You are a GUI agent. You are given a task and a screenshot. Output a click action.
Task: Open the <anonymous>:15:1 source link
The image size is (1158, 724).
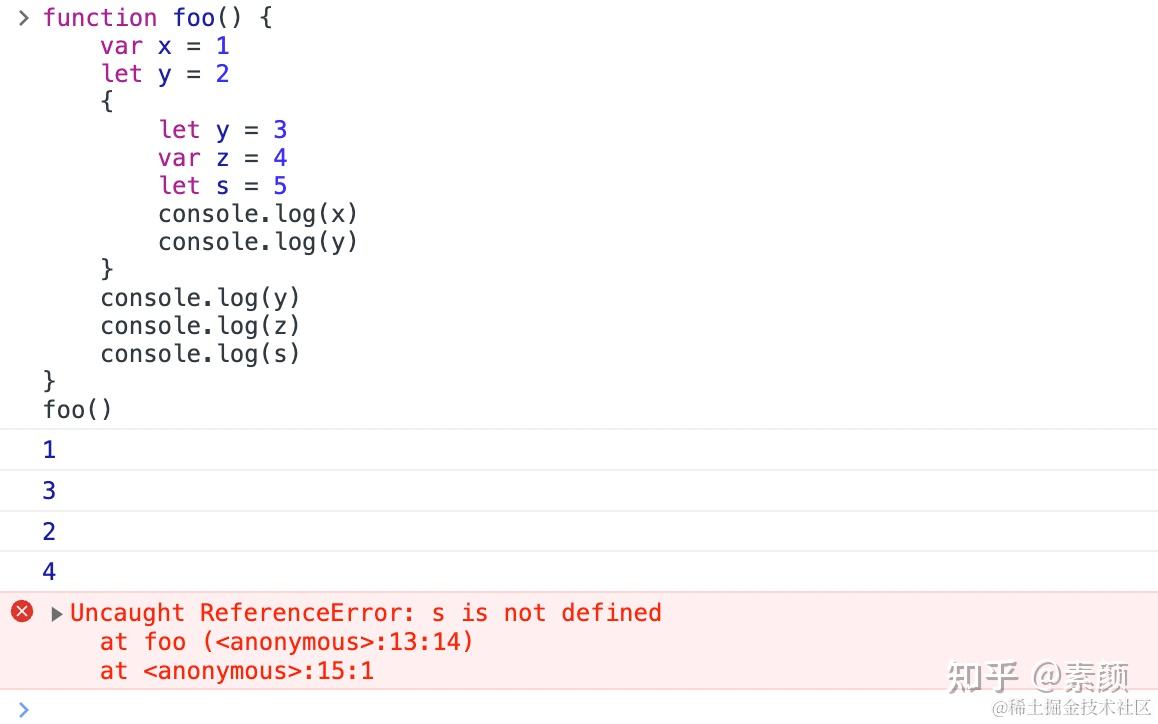click(258, 671)
